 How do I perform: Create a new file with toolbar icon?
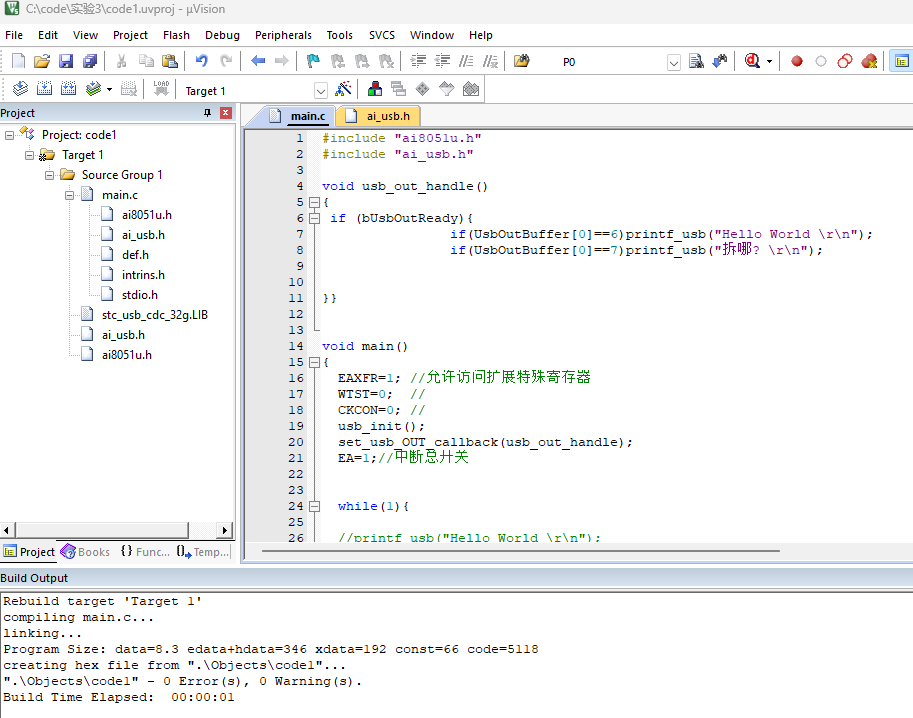pos(19,61)
